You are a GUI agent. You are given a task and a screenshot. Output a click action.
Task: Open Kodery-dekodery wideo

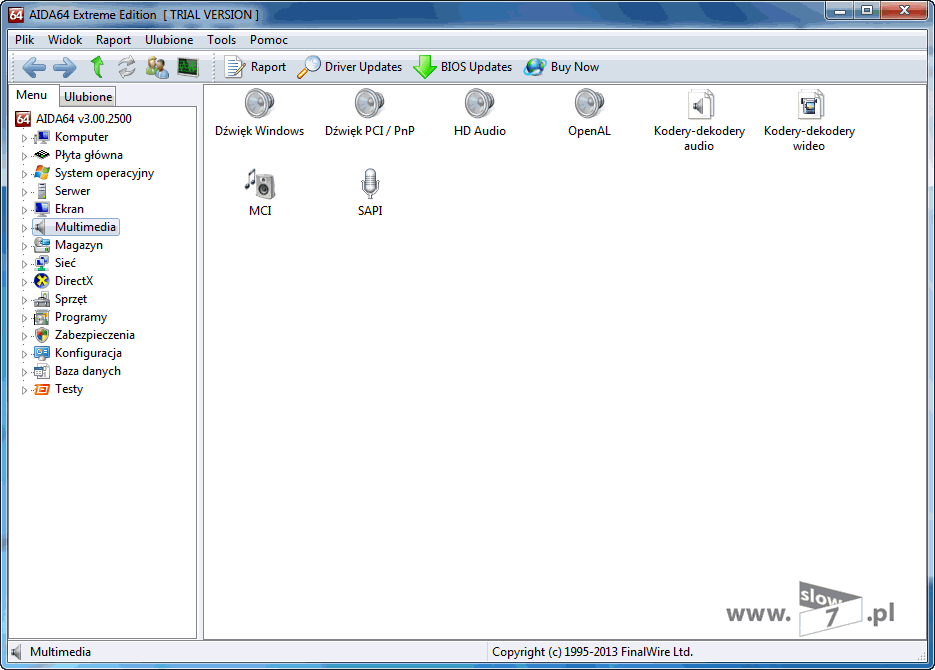(x=809, y=120)
